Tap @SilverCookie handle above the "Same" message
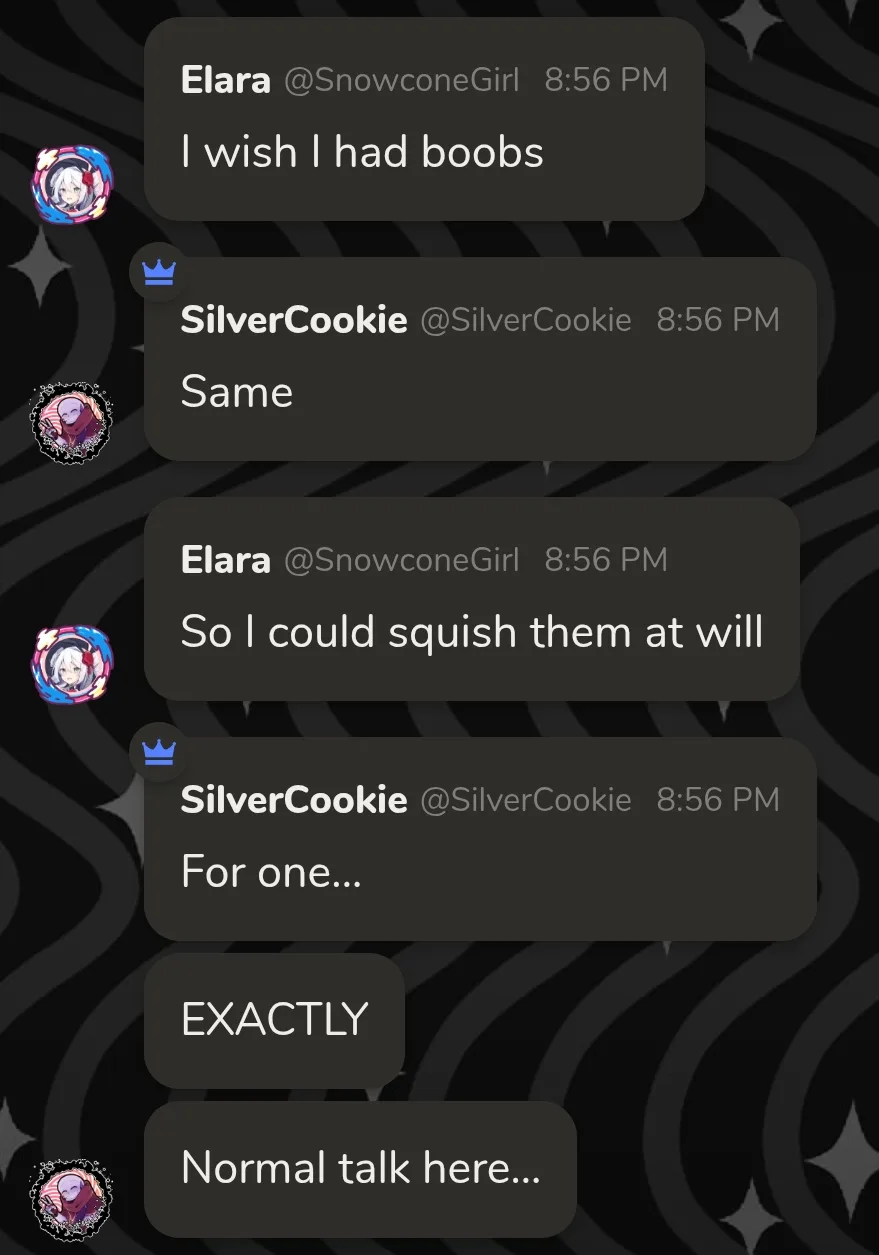Image resolution: width=879 pixels, height=1255 pixels. click(x=526, y=320)
